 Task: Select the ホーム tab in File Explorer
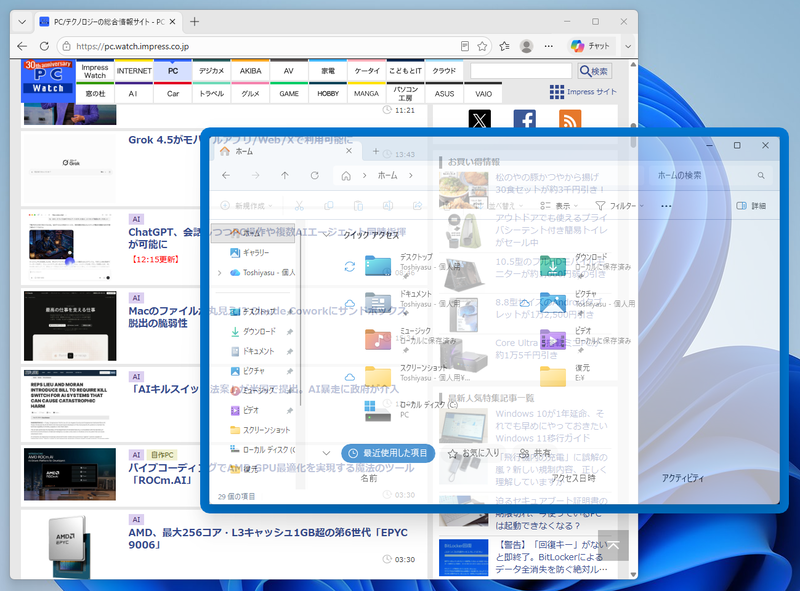point(287,151)
